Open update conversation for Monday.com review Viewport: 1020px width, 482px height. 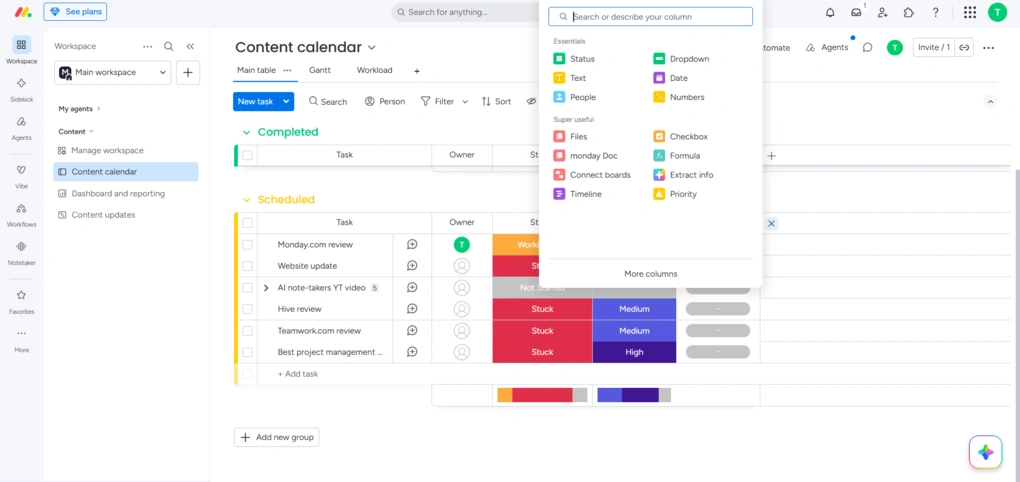412,245
